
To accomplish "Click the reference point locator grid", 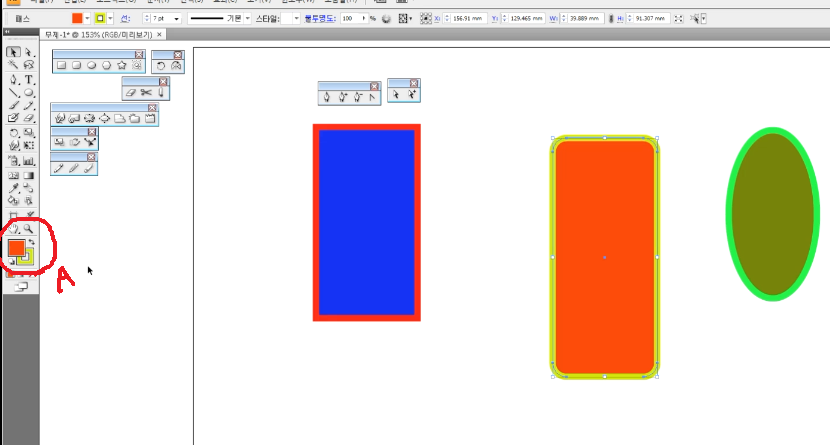I will tap(426, 19).
